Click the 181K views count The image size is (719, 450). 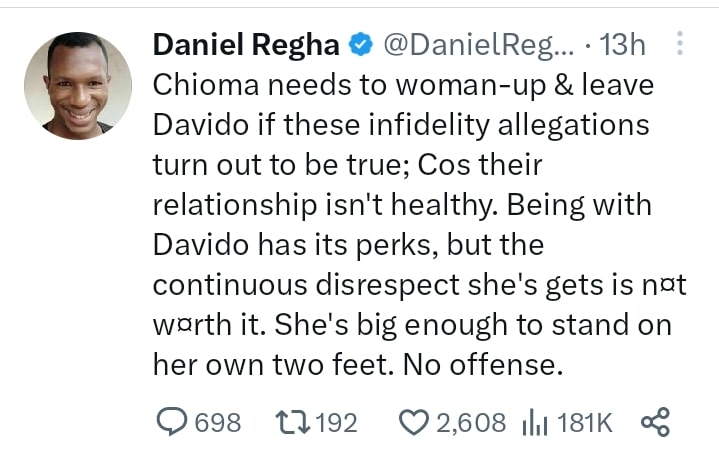[584, 423]
